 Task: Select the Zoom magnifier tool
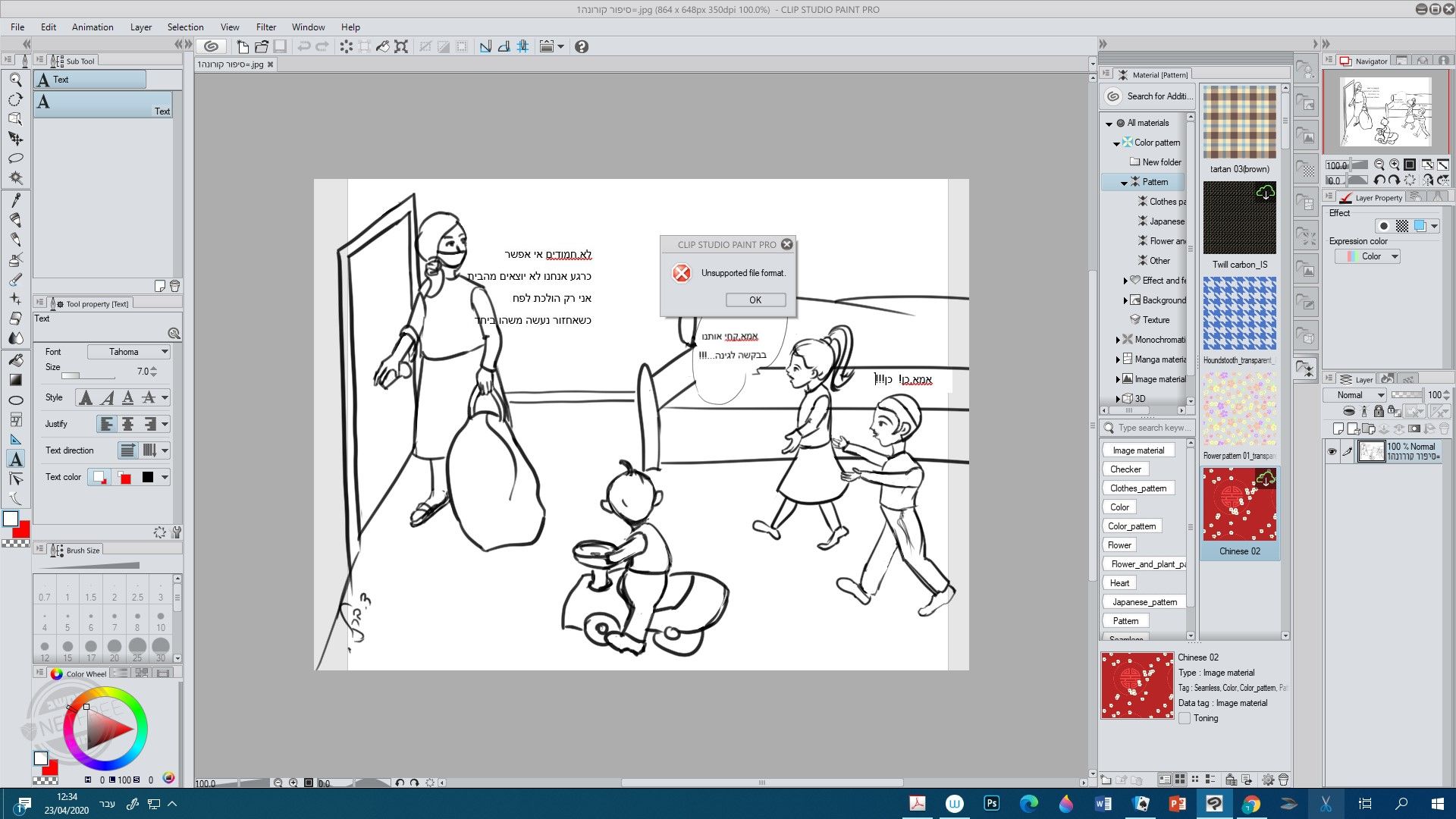click(x=15, y=79)
